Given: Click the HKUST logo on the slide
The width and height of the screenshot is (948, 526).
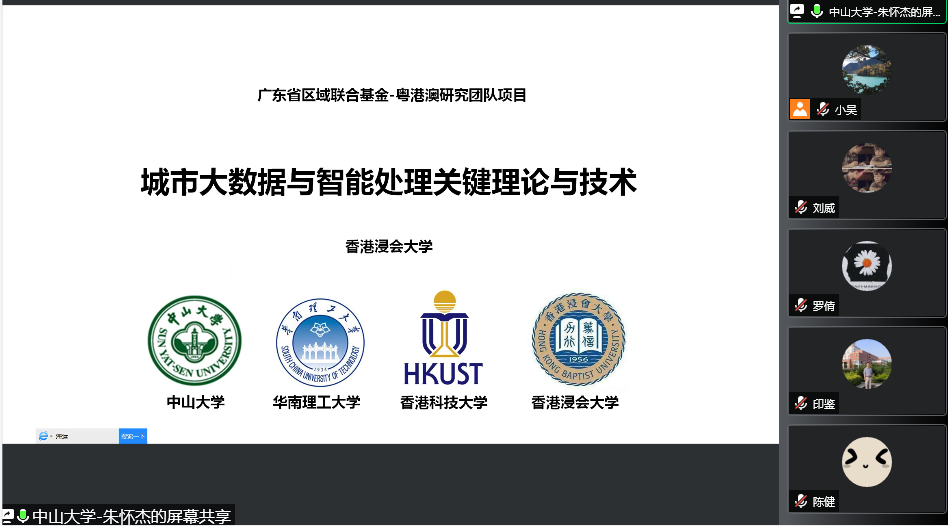Looking at the screenshot, I should [x=443, y=339].
